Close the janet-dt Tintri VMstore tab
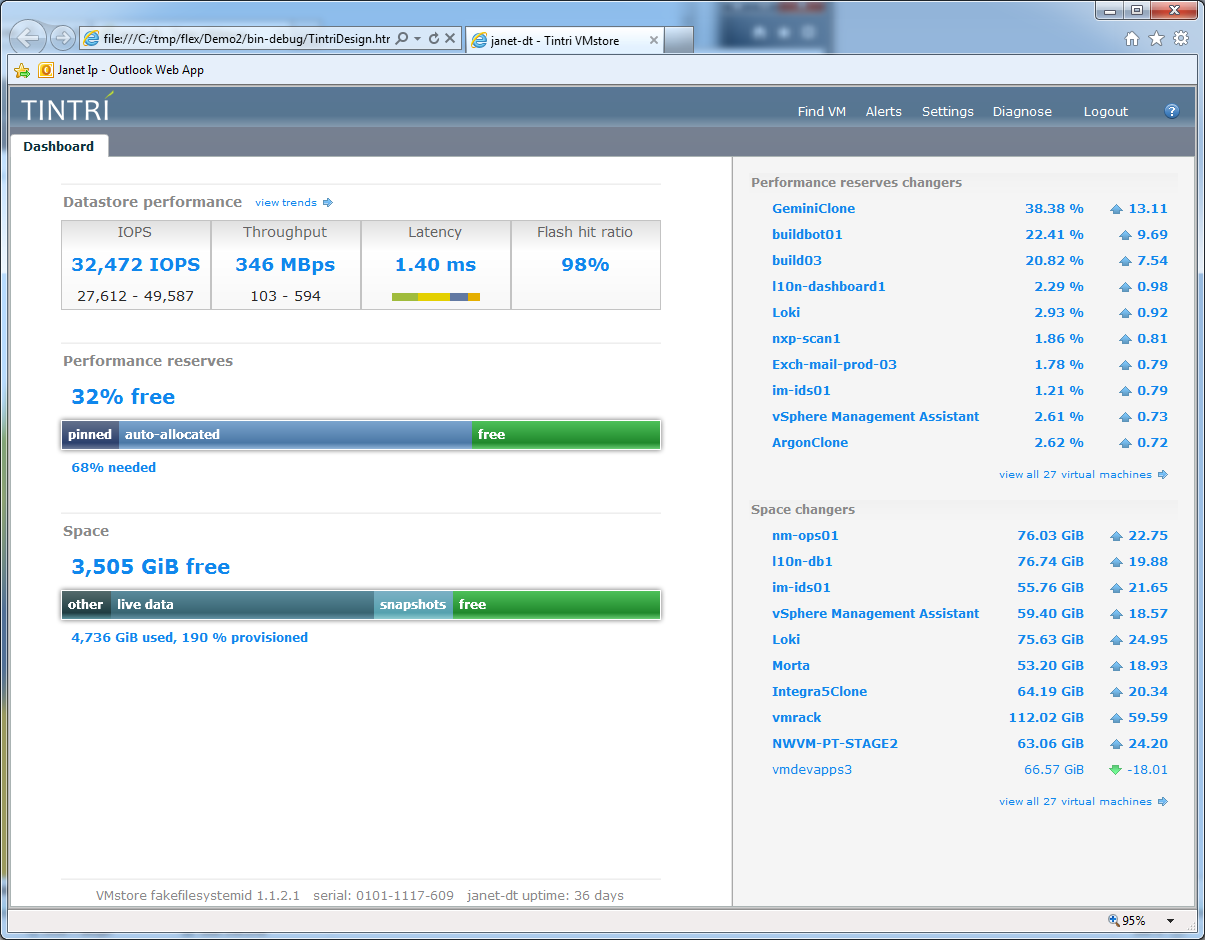This screenshot has width=1205, height=940. (654, 40)
